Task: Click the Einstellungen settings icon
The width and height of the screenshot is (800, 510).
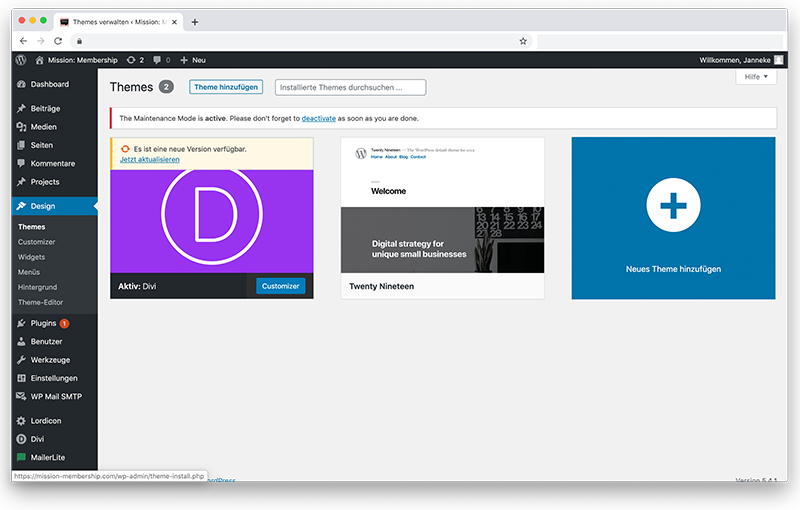Action: (x=21, y=378)
